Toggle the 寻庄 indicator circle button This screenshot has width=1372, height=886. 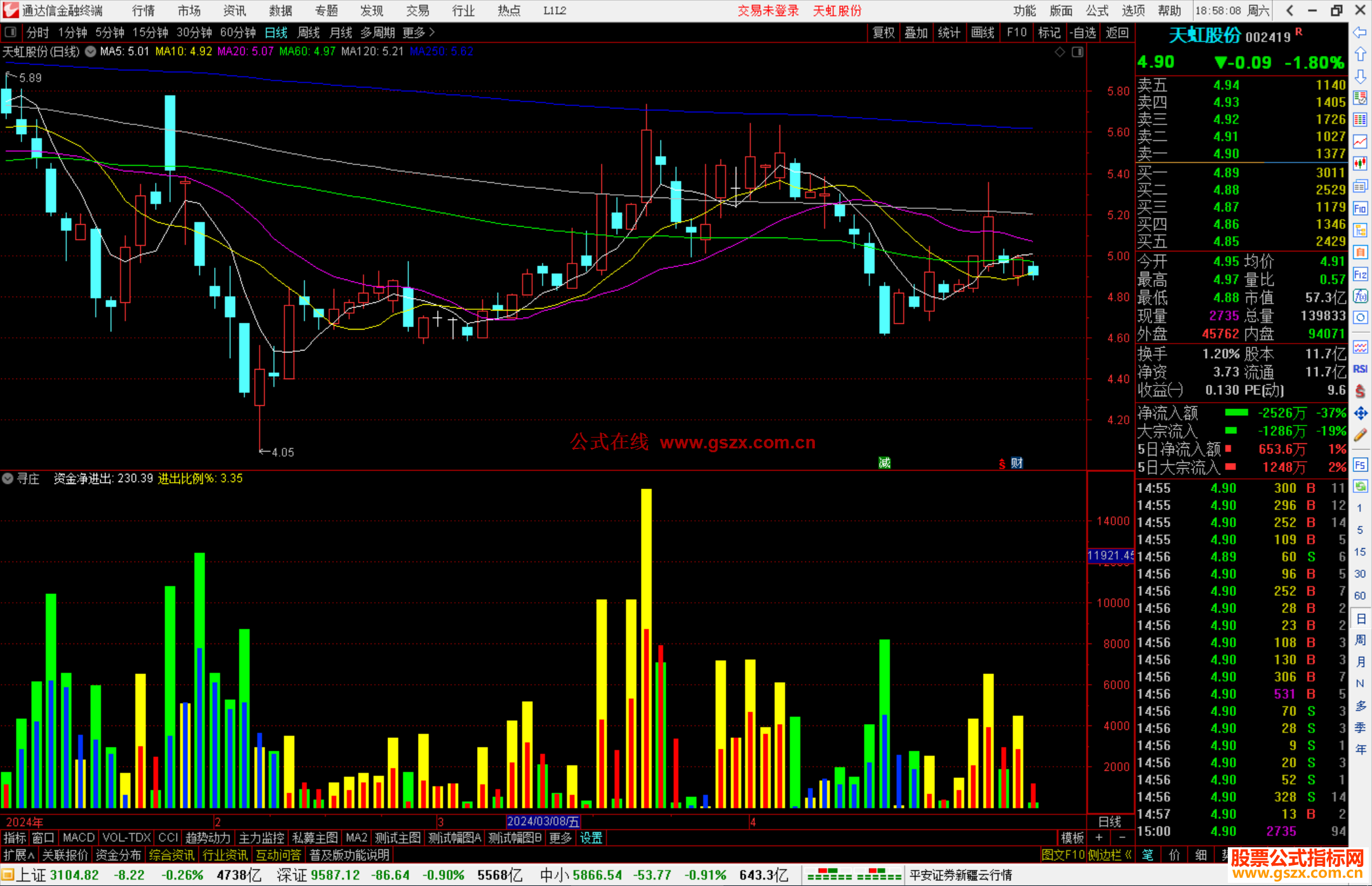pyautogui.click(x=8, y=478)
